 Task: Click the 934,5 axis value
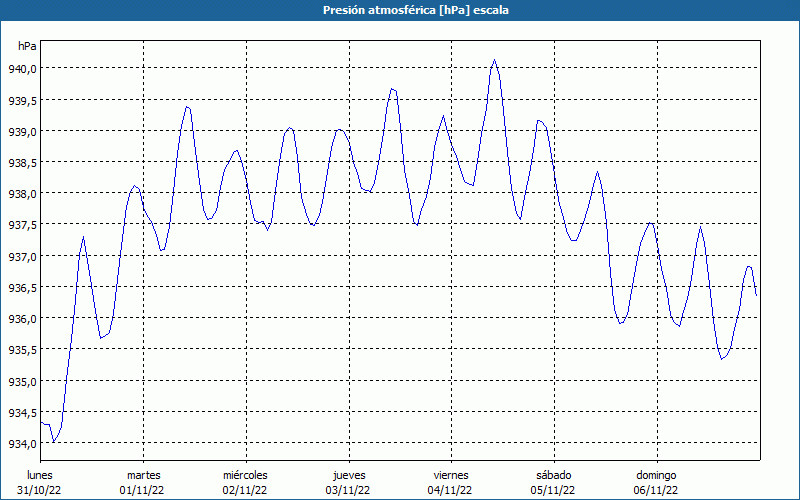22,413
